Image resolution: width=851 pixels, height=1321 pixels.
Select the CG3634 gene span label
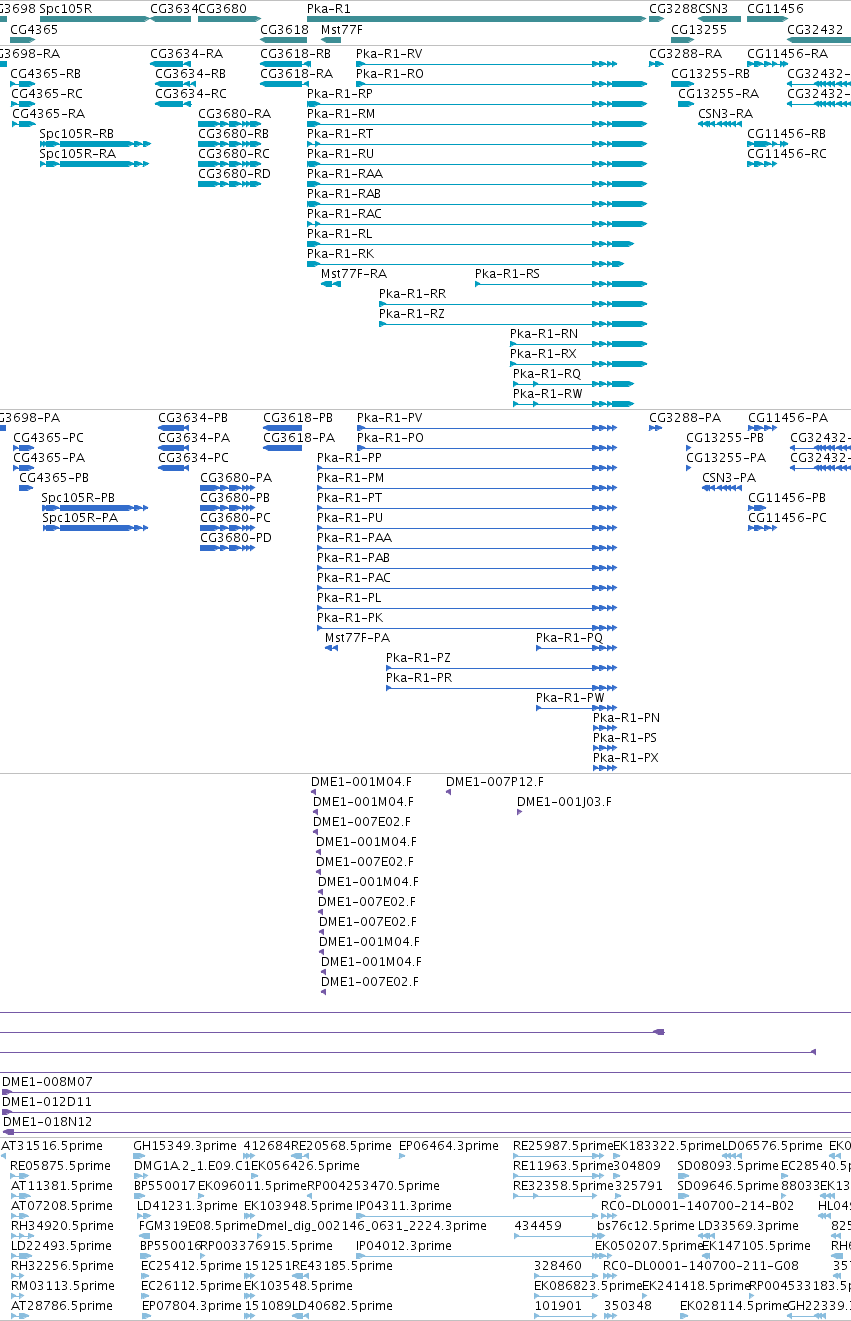click(173, 8)
